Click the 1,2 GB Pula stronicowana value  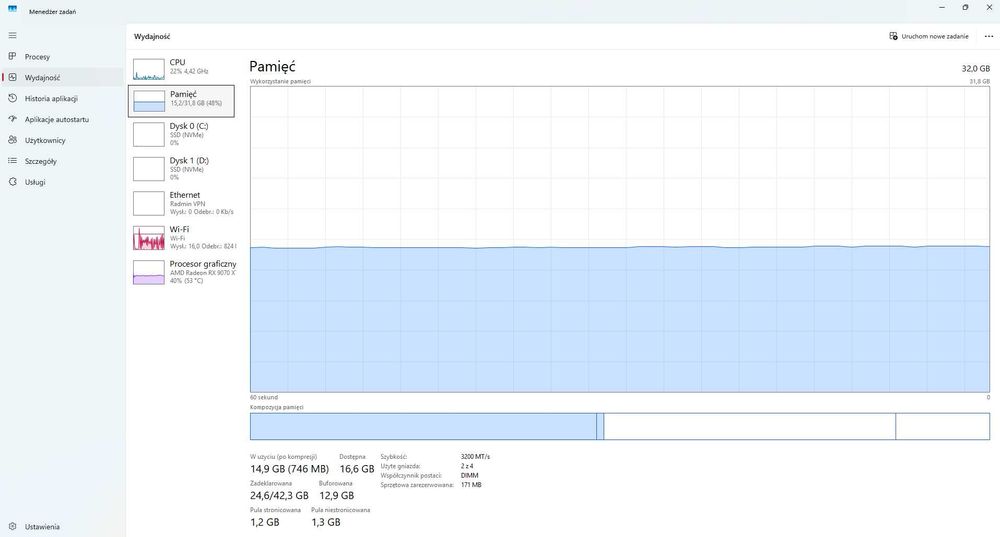pos(265,522)
